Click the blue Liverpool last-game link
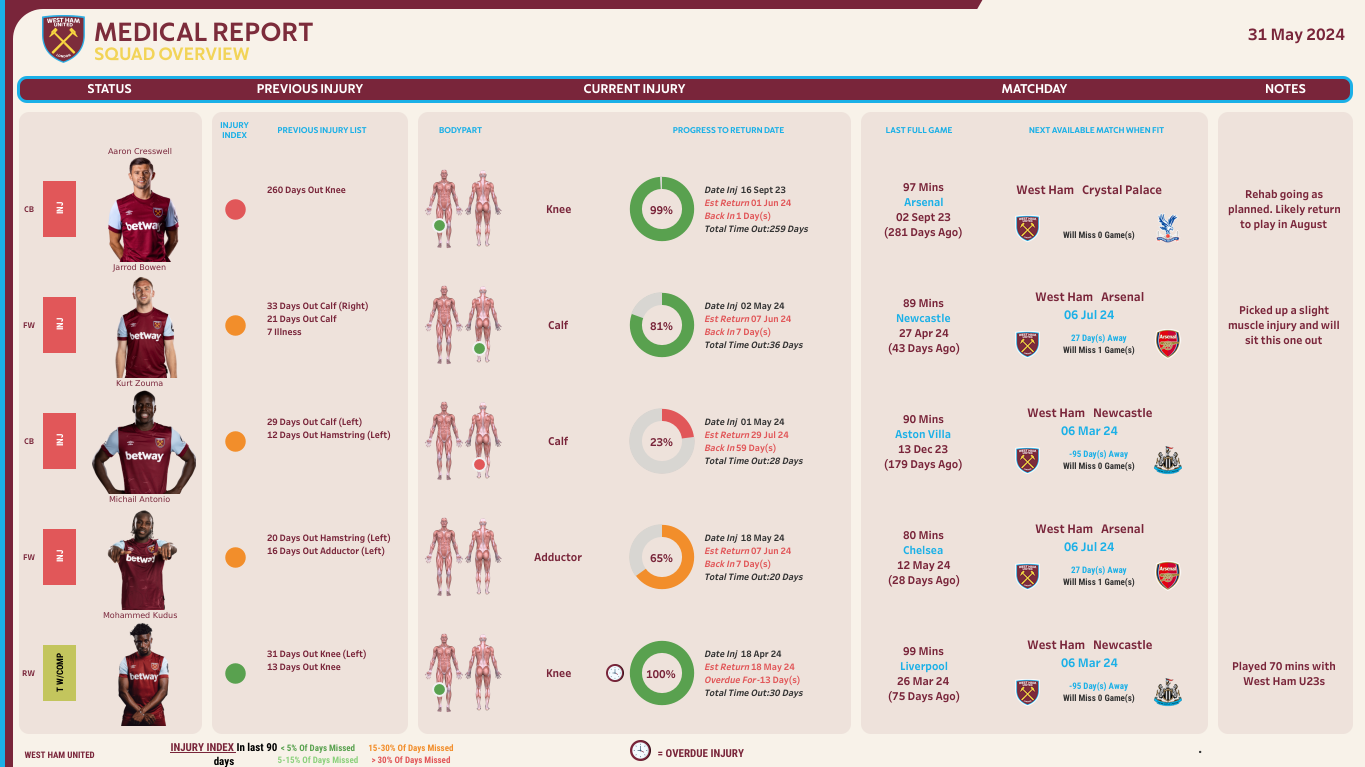Viewport: 1365px width, 767px height. tap(924, 666)
